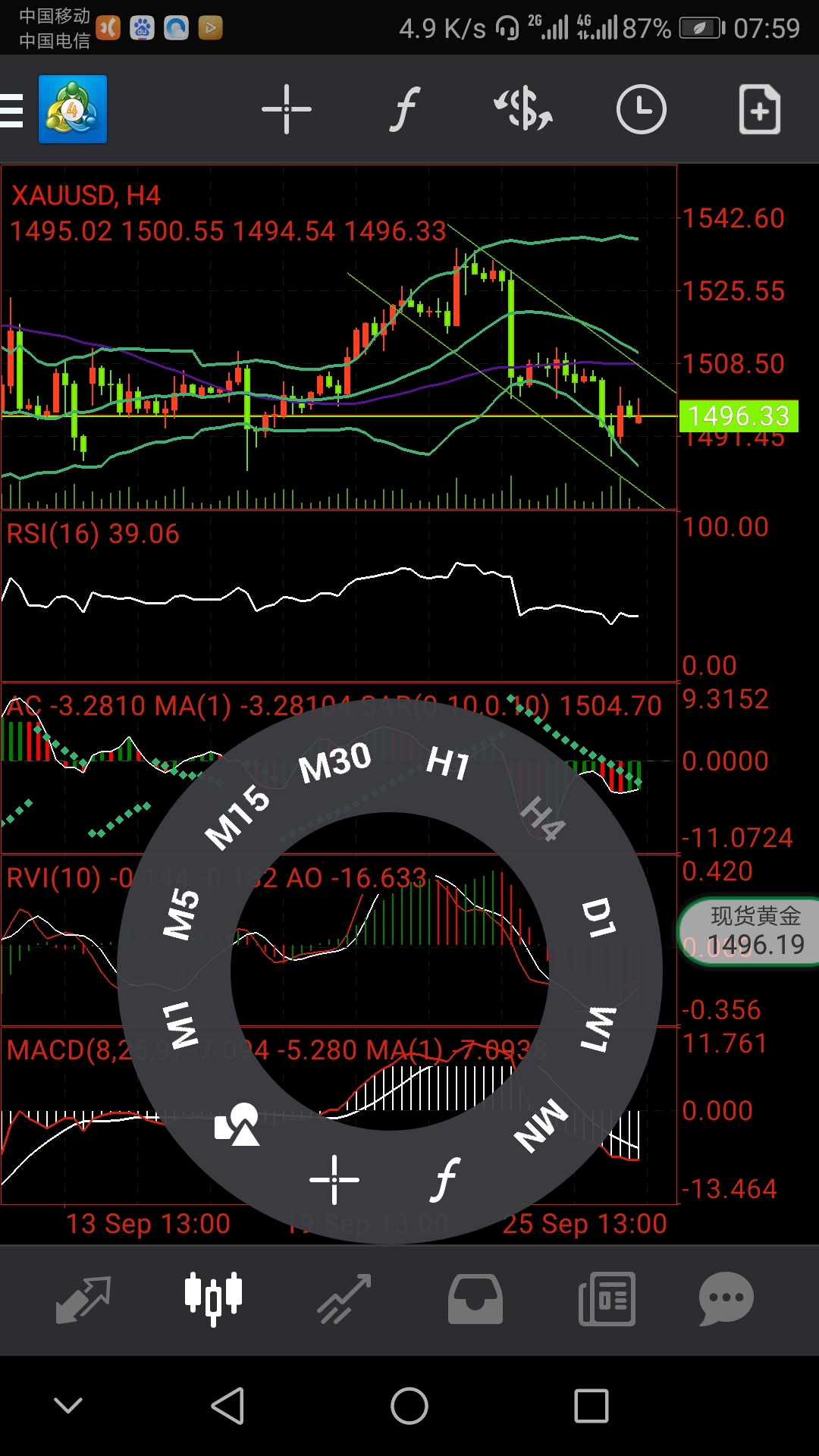
Task: Tap RSI(16) 39.06 indicator label
Action: [x=93, y=534]
